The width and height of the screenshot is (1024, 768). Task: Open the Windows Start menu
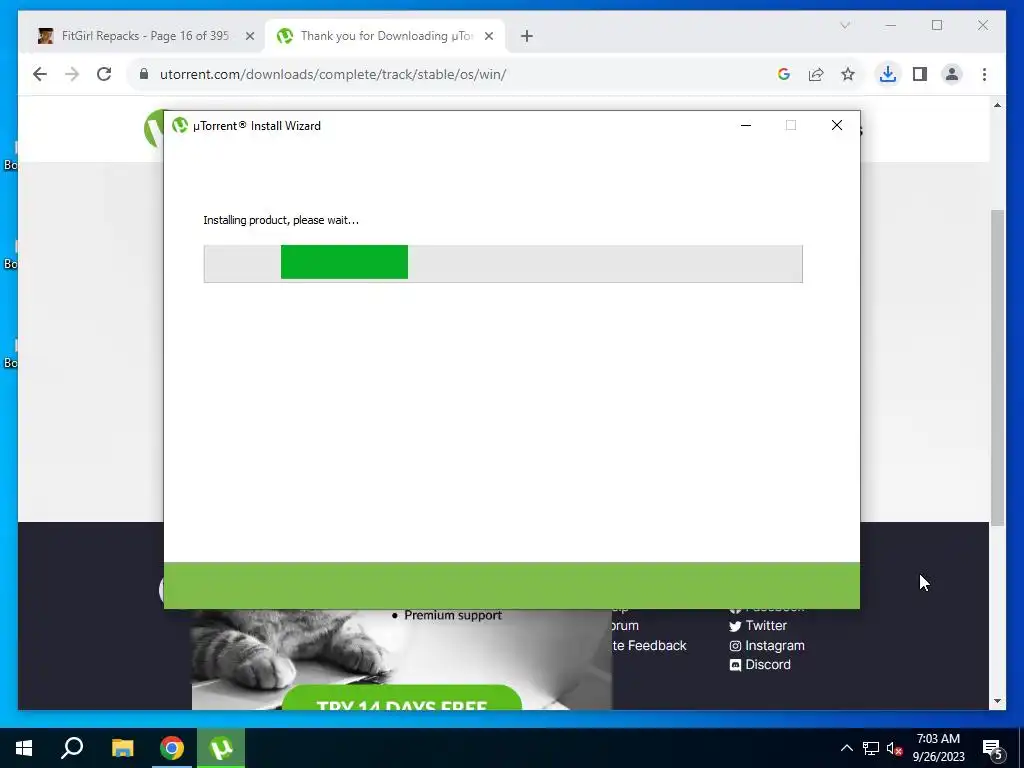(x=24, y=748)
